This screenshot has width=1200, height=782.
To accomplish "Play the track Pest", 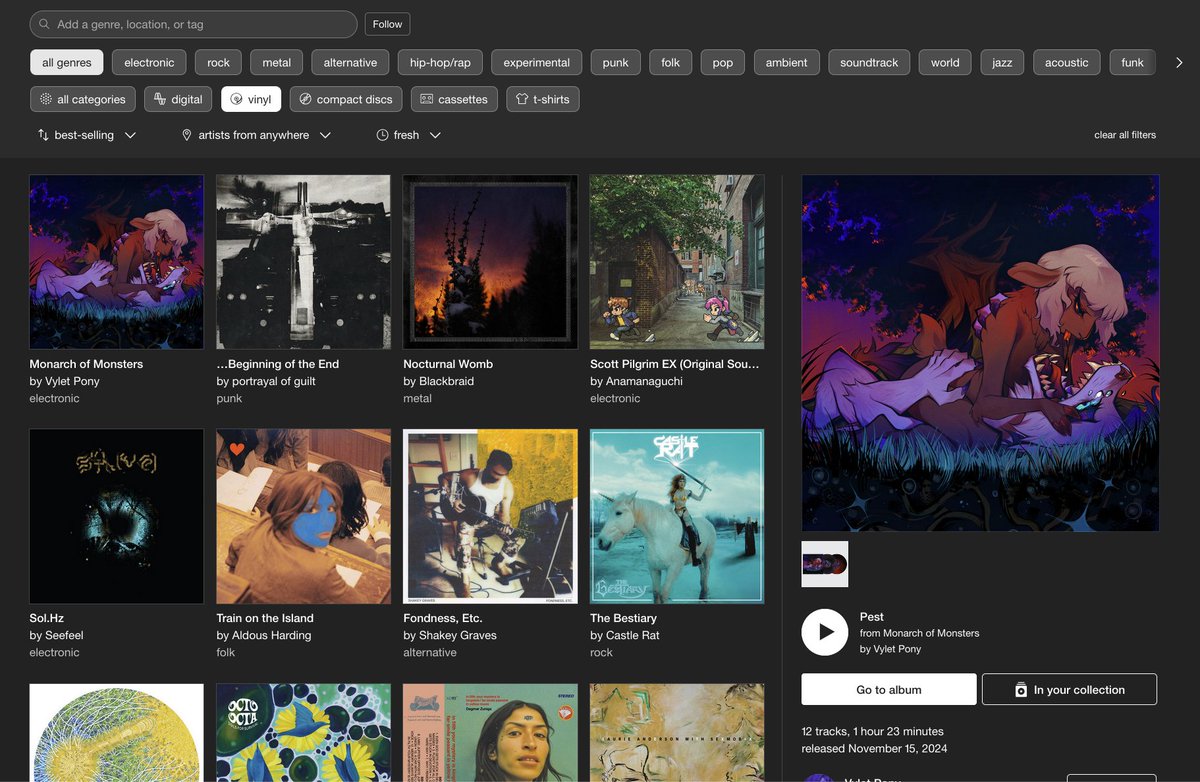I will point(825,632).
